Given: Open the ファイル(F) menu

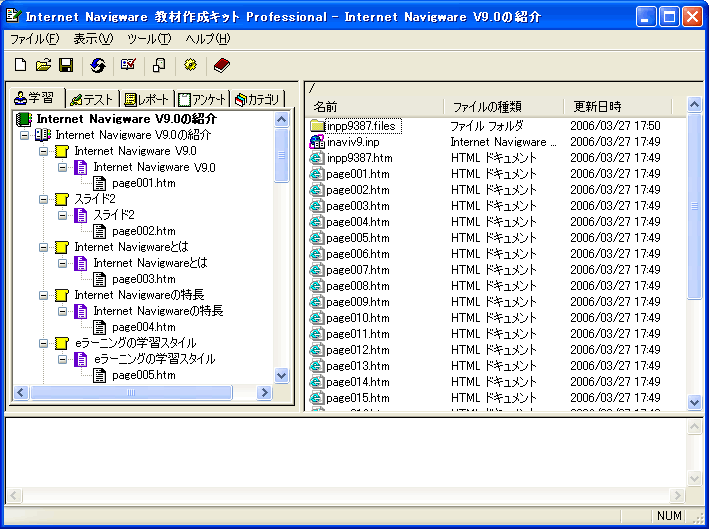Looking at the screenshot, I should click(35, 39).
